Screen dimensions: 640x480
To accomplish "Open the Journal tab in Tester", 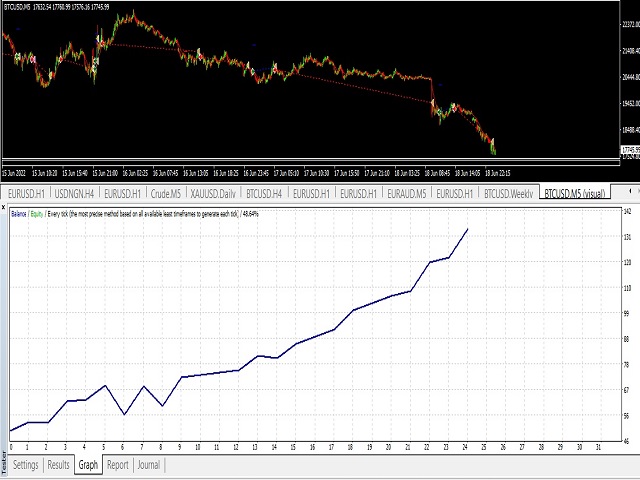I will 149,465.
